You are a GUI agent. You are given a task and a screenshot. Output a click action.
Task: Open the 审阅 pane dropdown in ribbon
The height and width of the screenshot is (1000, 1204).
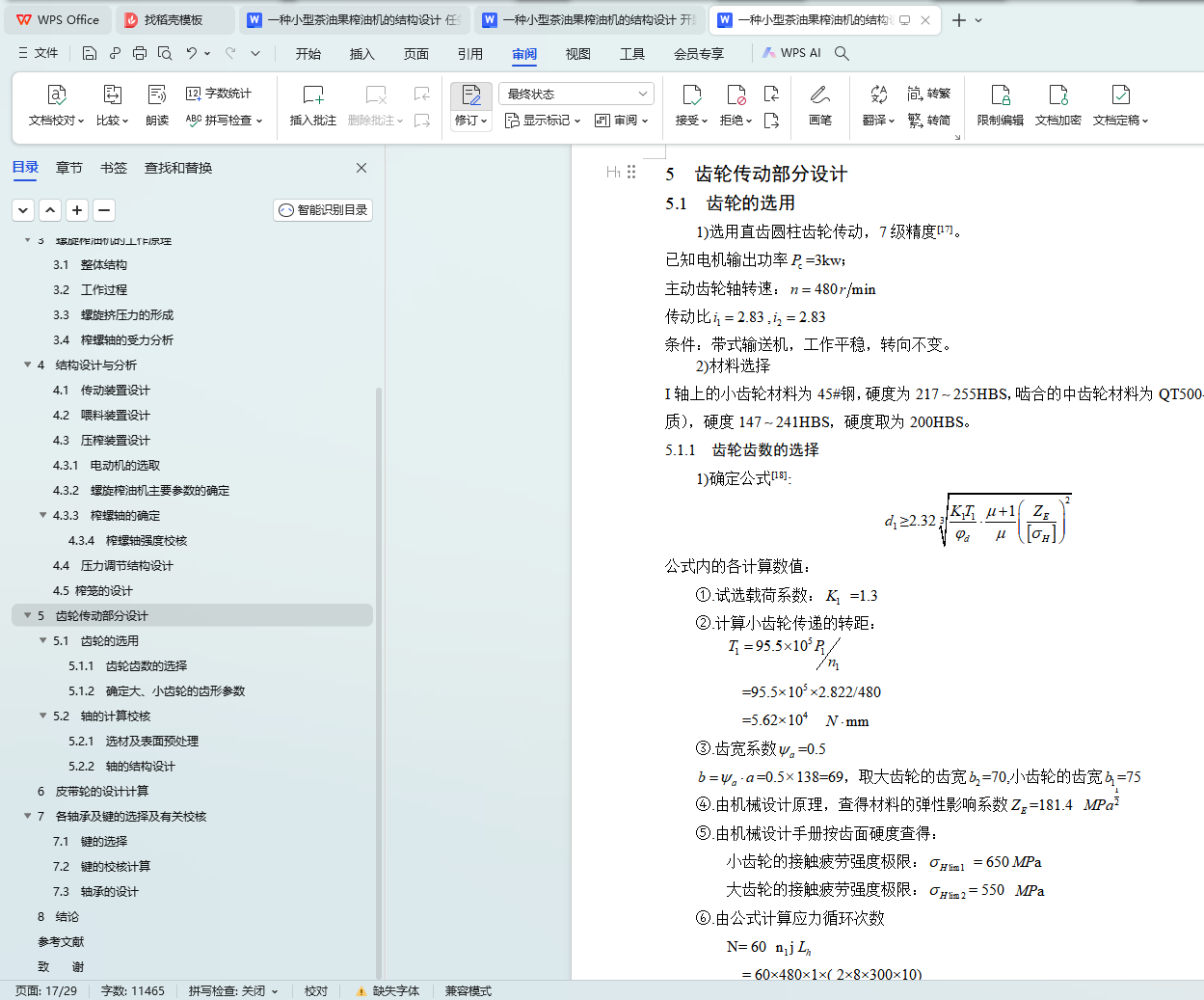click(622, 121)
